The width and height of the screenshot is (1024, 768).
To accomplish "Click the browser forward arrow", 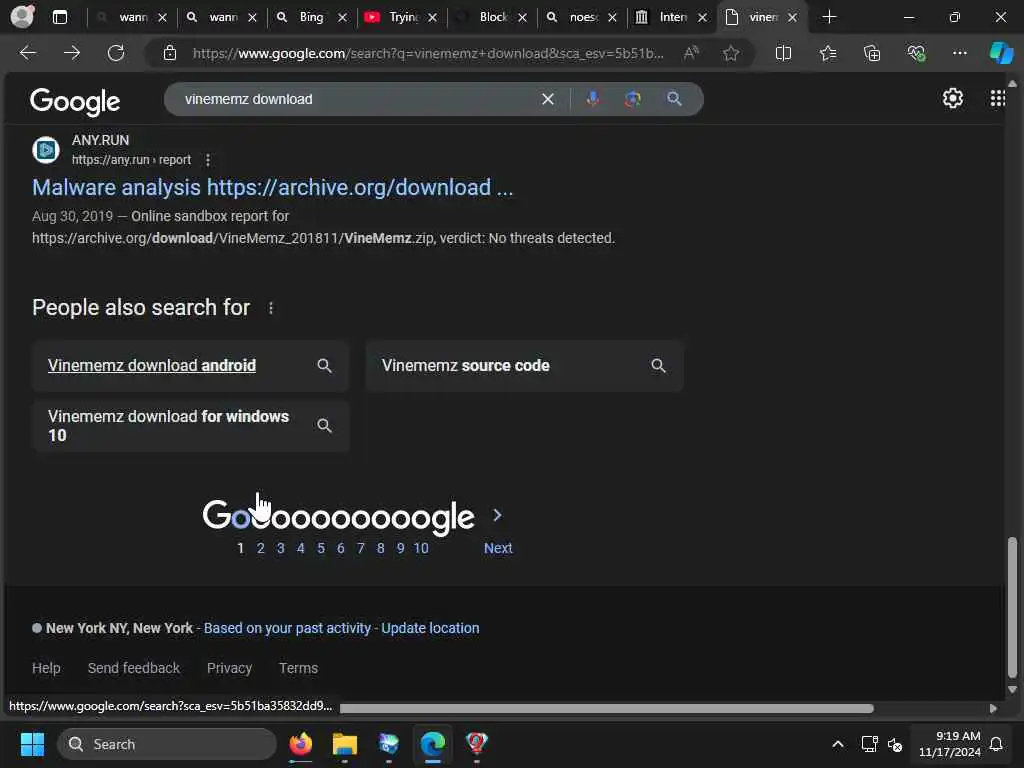I will [72, 53].
